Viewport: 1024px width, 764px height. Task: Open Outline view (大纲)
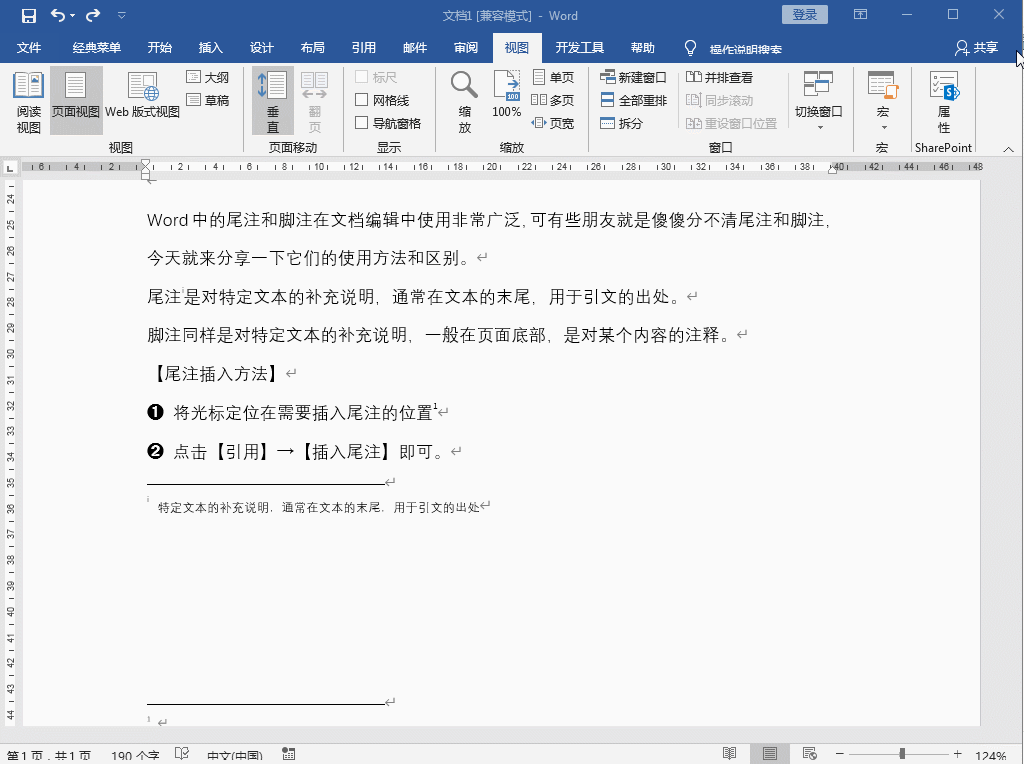[208, 77]
